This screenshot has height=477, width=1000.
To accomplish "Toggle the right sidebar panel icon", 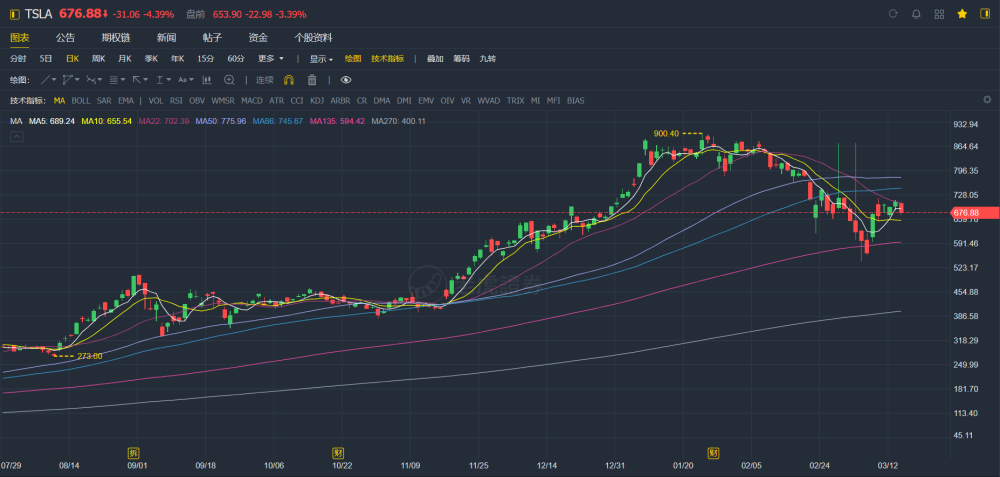I will pyautogui.click(x=984, y=14).
